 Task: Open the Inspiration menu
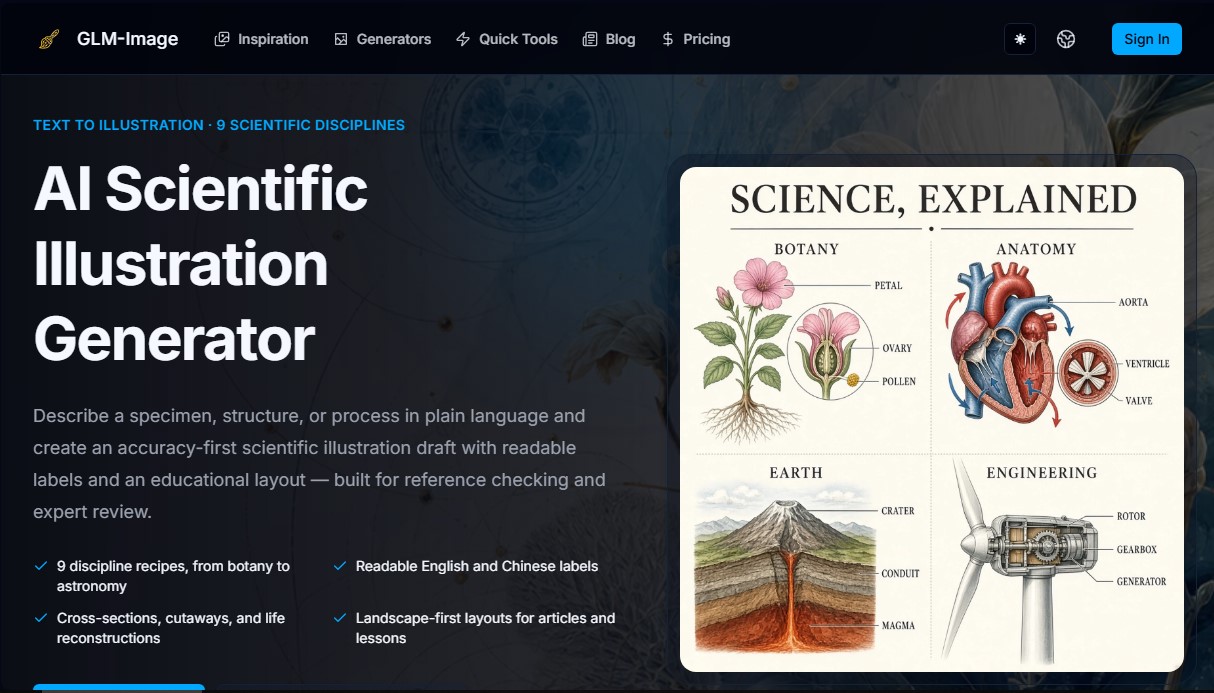coord(261,39)
